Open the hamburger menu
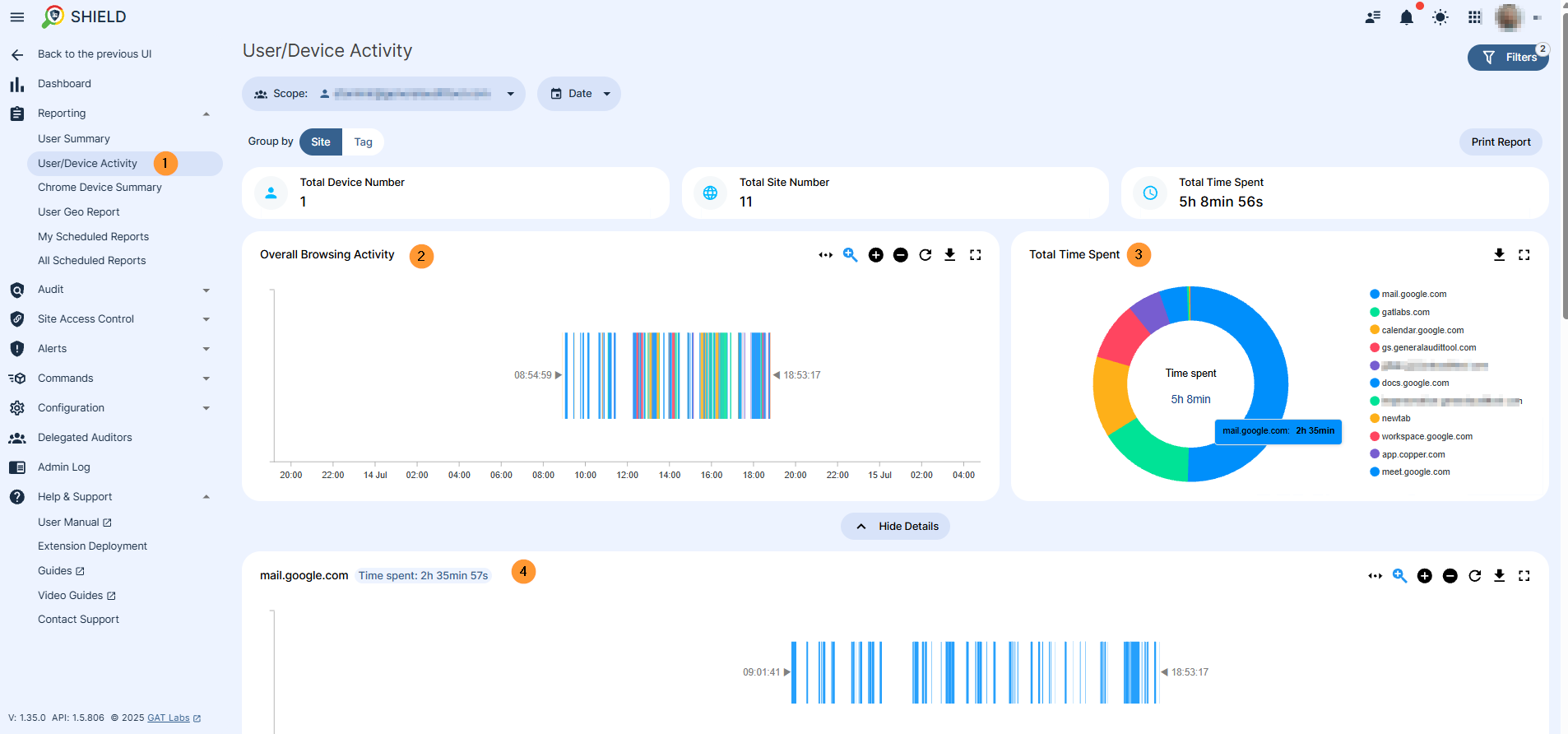This screenshot has height=734, width=1568. click(16, 16)
